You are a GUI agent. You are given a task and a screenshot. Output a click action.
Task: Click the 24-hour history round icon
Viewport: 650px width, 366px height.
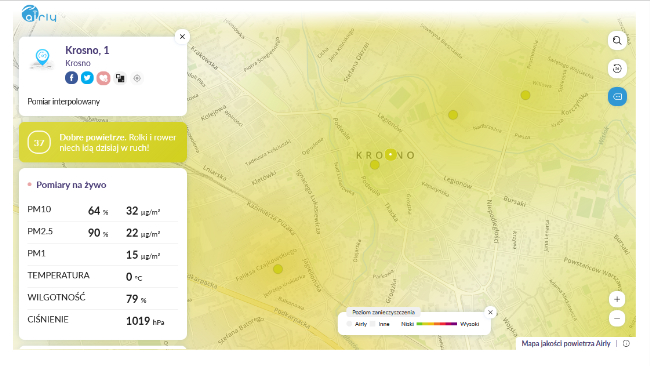click(x=617, y=68)
